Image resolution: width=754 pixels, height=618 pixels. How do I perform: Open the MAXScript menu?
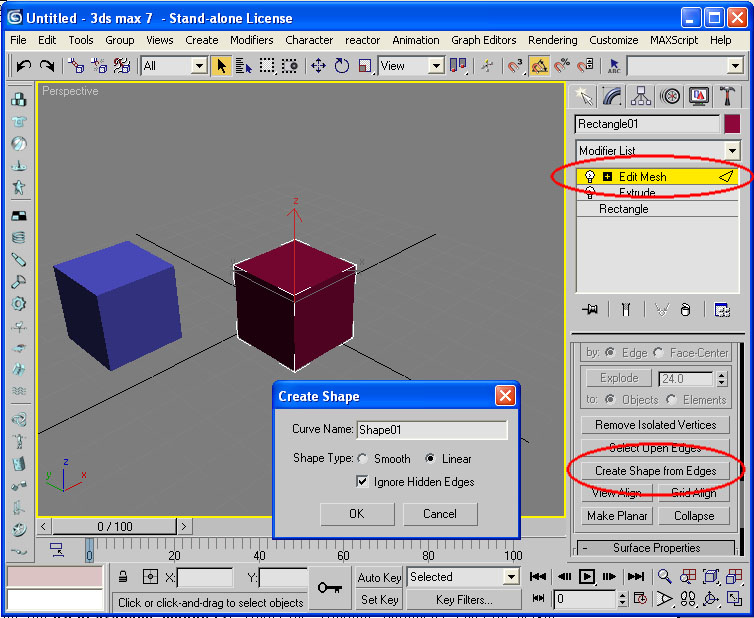(674, 40)
